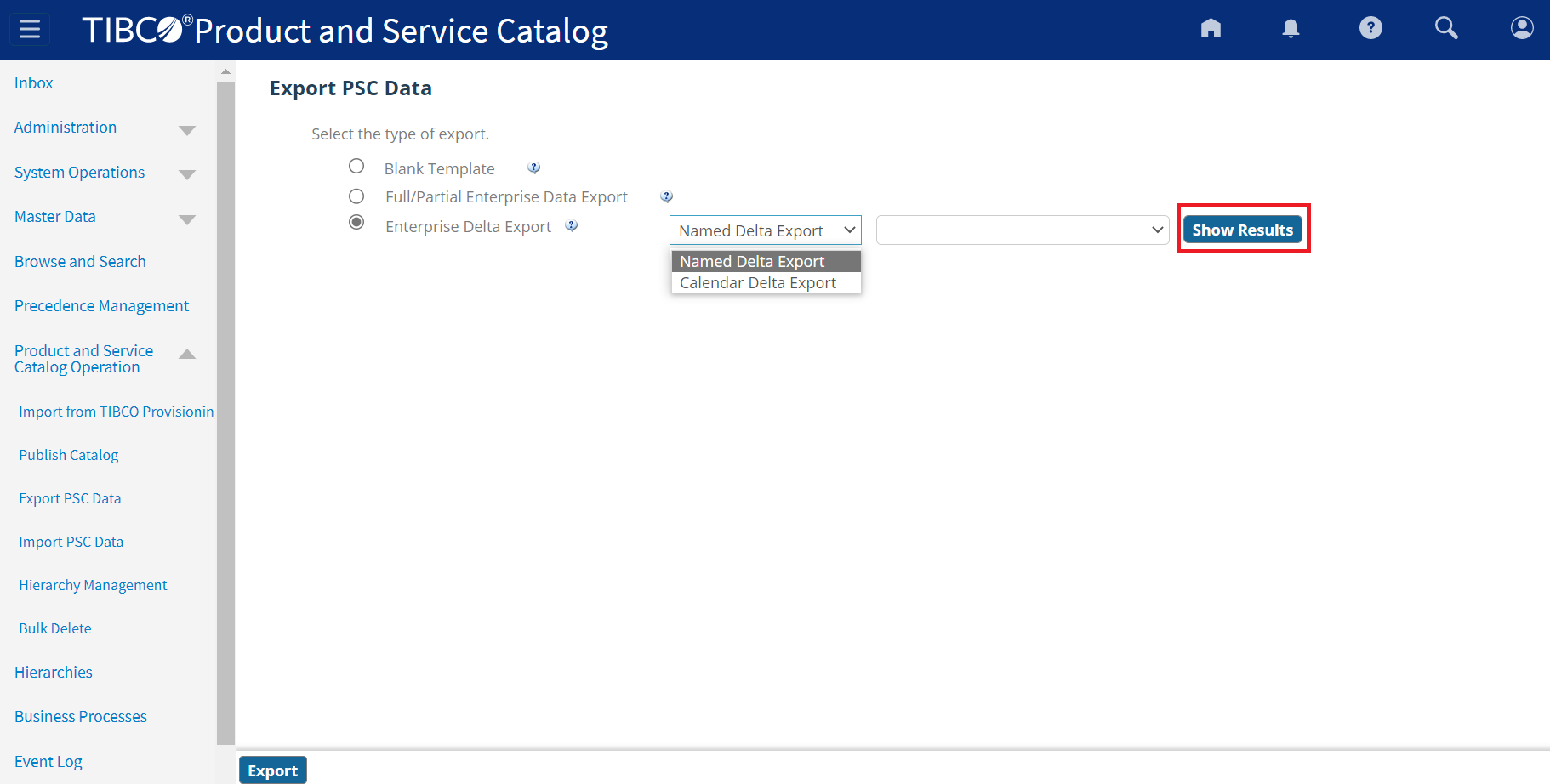Choose Calendar Delta Export from the list
The width and height of the screenshot is (1550, 784).
(x=757, y=283)
